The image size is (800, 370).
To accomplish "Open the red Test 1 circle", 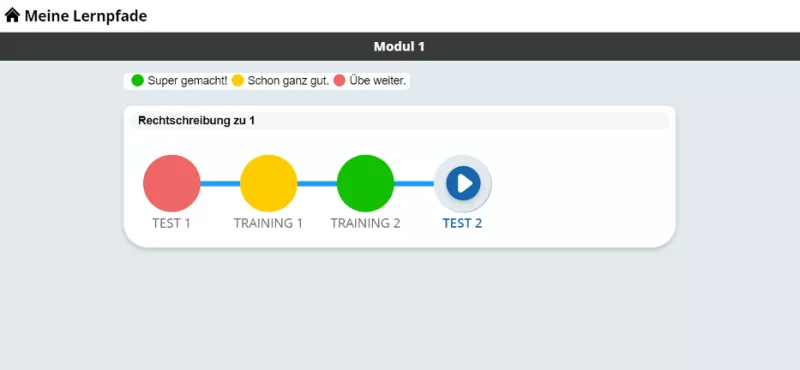I will tap(172, 183).
